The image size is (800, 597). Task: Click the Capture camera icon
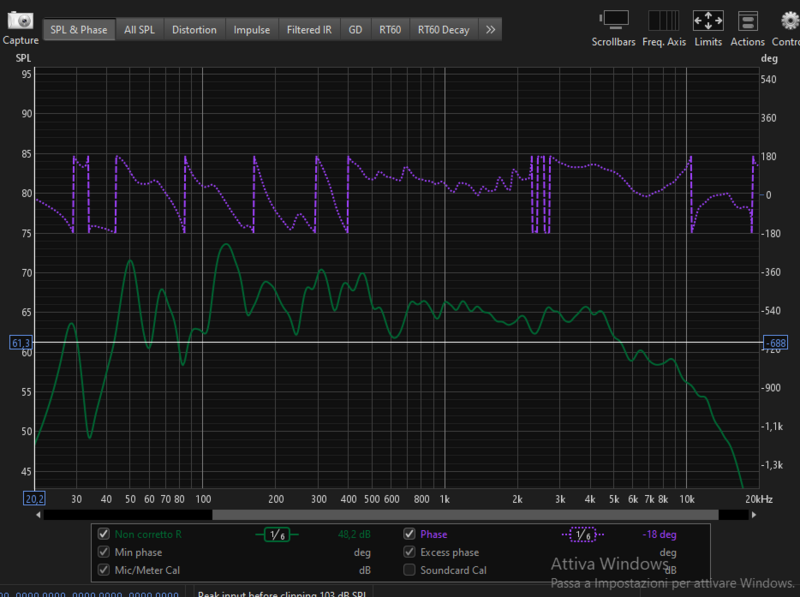pos(20,20)
